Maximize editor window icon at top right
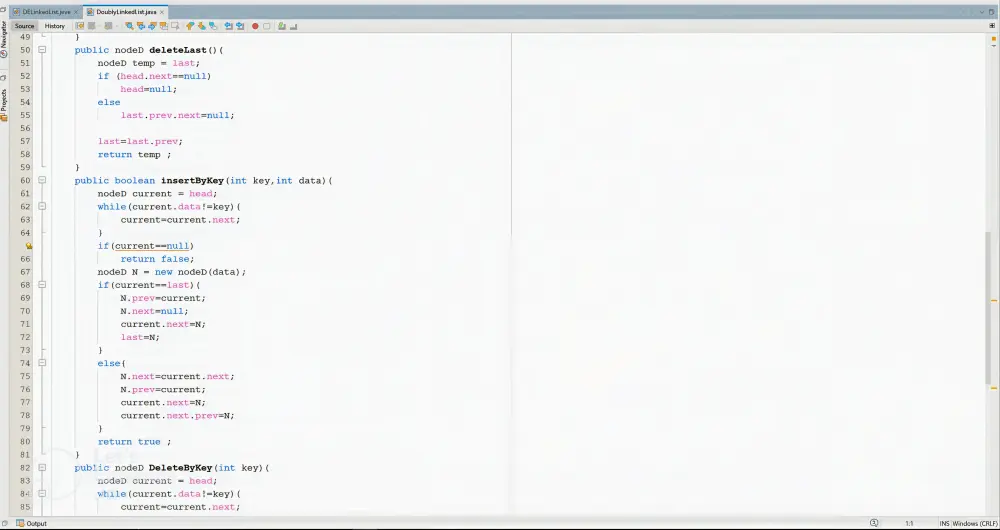 pyautogui.click(x=992, y=12)
